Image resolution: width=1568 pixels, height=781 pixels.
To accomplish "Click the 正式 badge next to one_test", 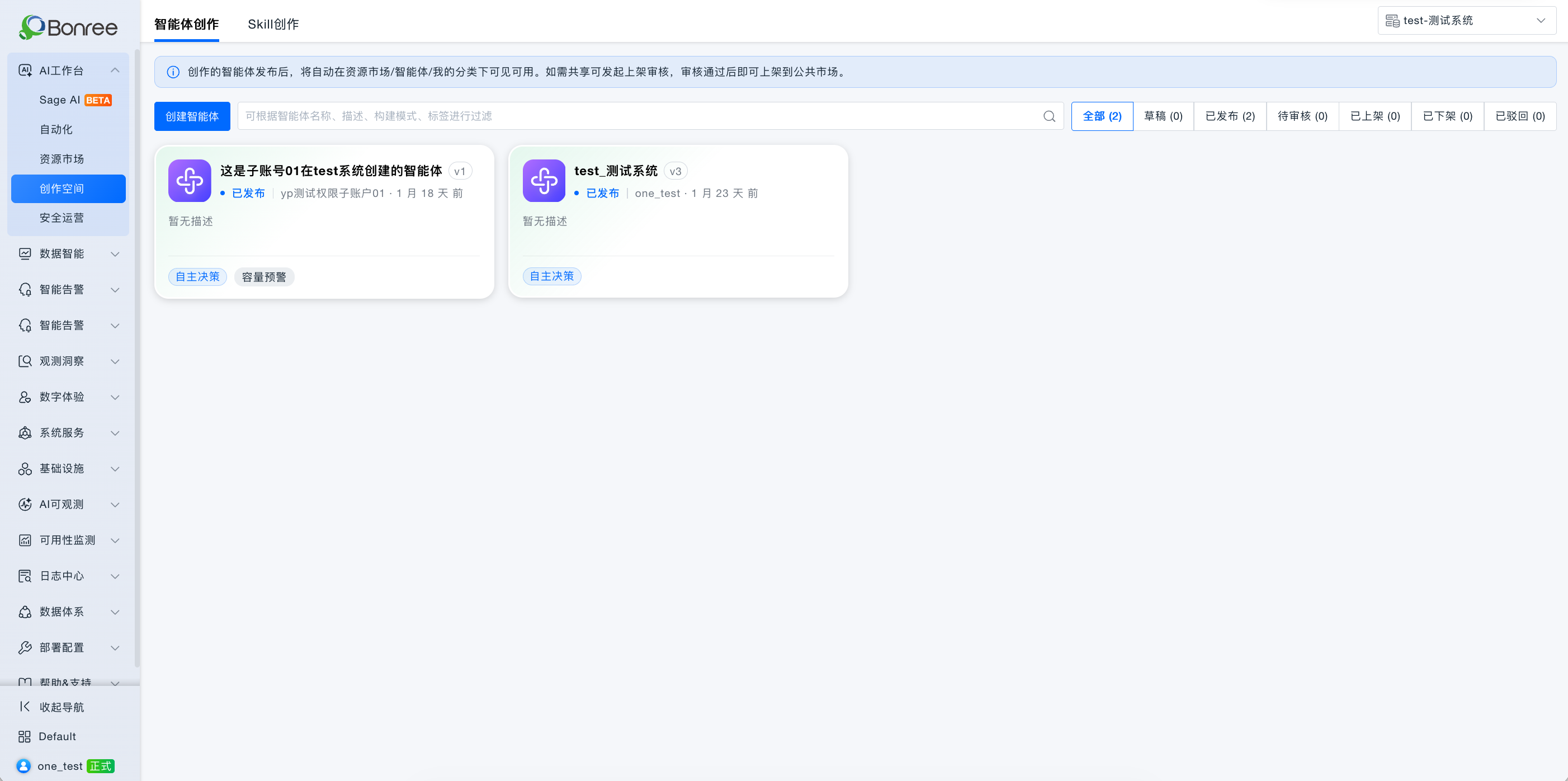I will 101,766.
